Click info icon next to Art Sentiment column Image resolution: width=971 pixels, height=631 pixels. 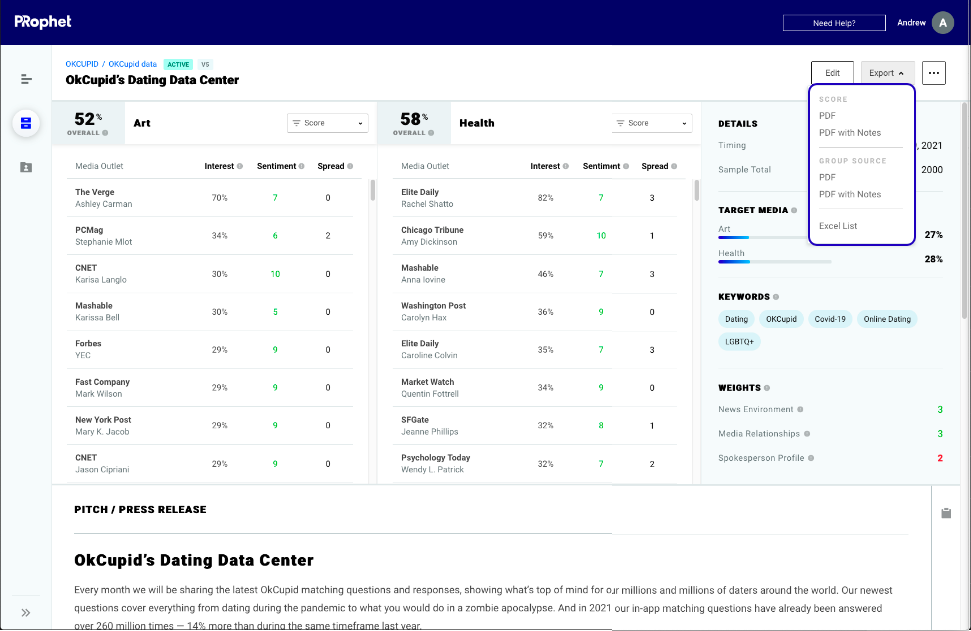pos(302,166)
